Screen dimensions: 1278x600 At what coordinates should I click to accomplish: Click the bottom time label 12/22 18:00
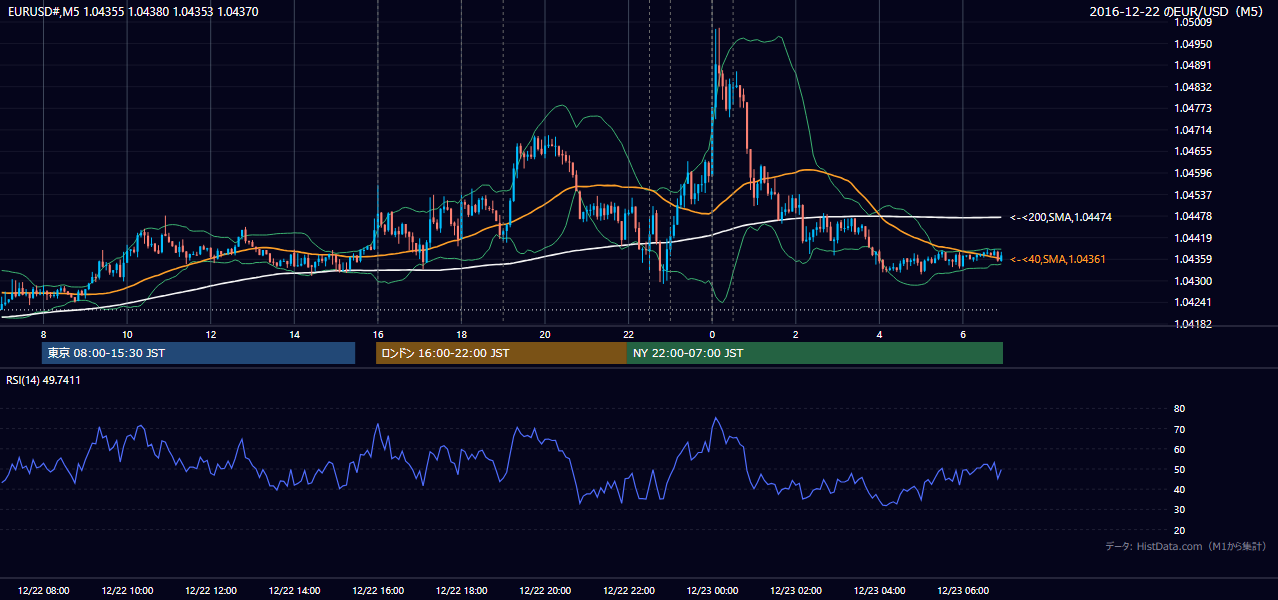(x=461, y=591)
